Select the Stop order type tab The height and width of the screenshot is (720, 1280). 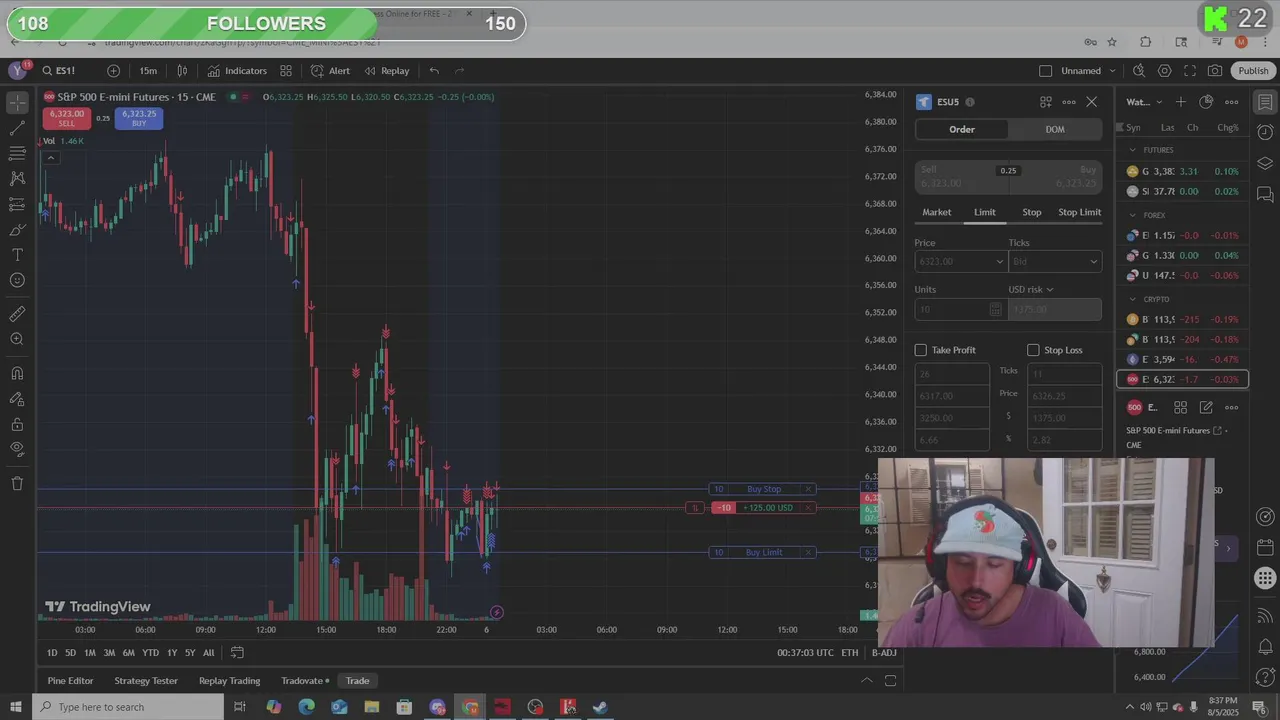[1032, 212]
